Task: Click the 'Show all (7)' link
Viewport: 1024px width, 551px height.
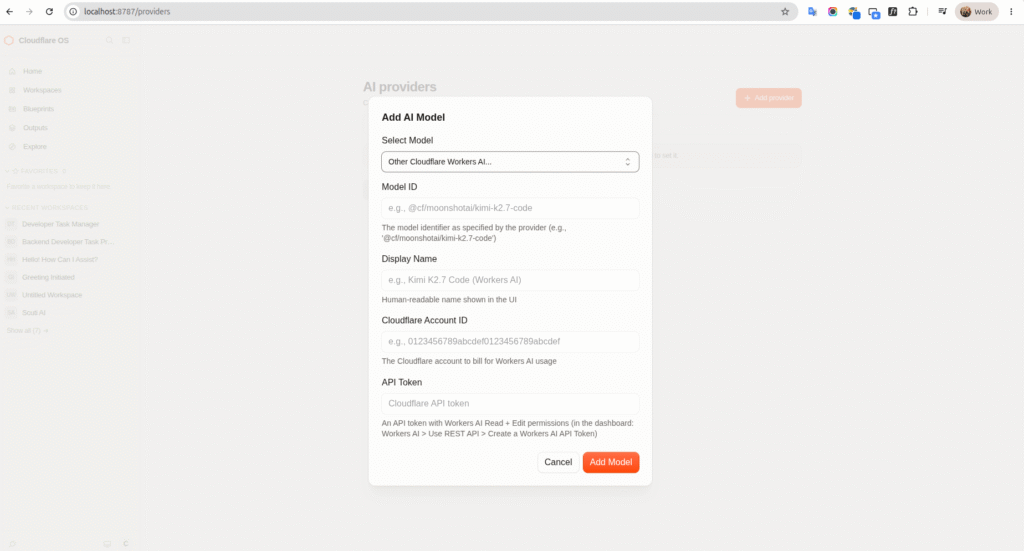Action: pos(27,331)
